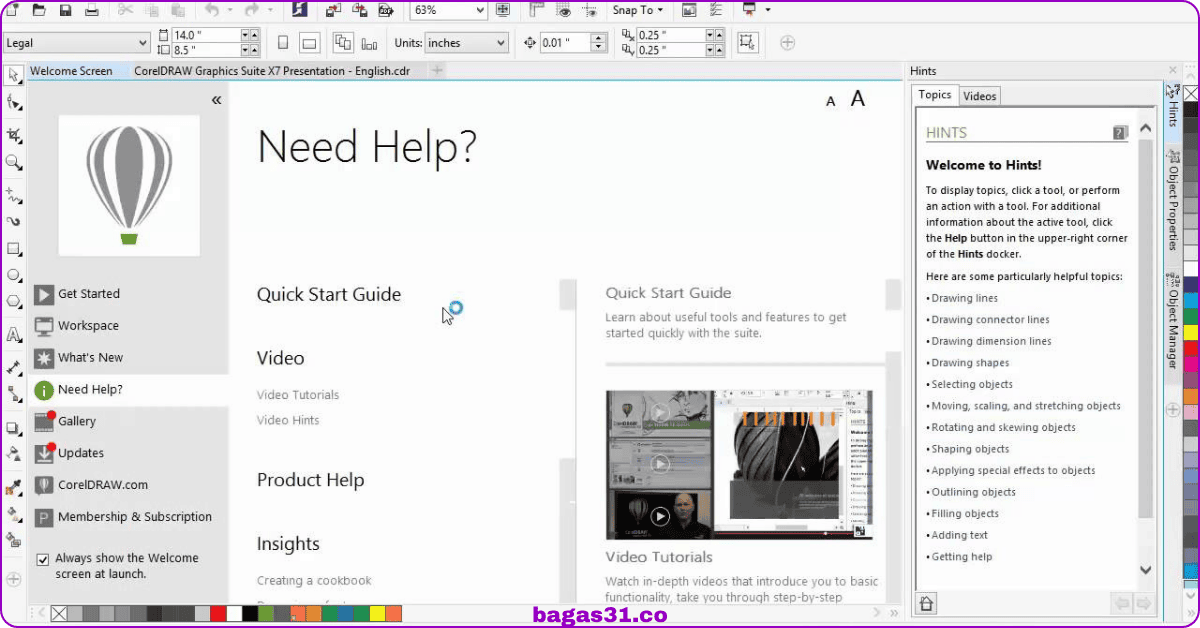Click the Print icon in toolbar
Screen dimensions: 1200x628
[x=92, y=10]
